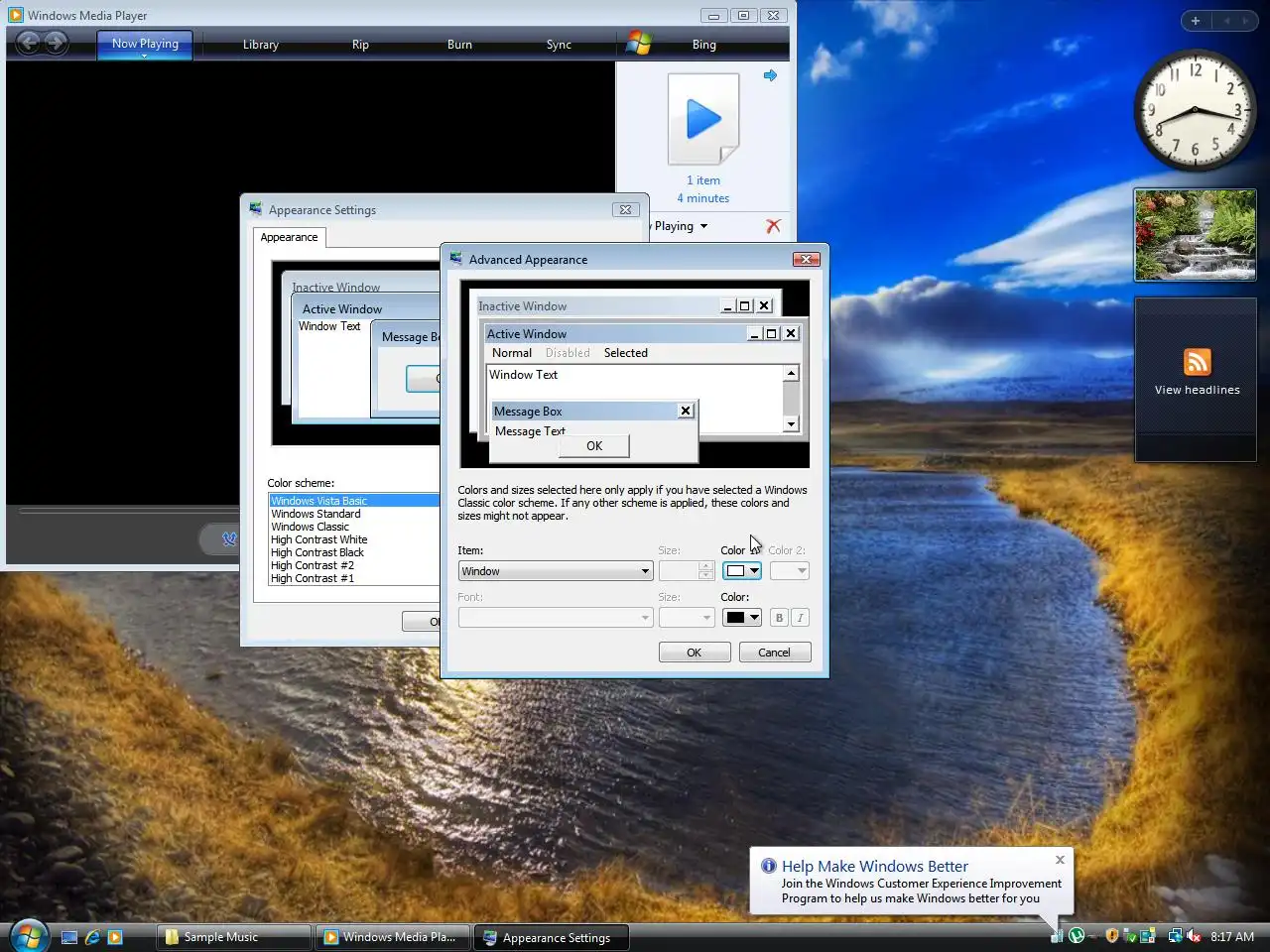Select High Contrast White color scheme

(x=354, y=539)
